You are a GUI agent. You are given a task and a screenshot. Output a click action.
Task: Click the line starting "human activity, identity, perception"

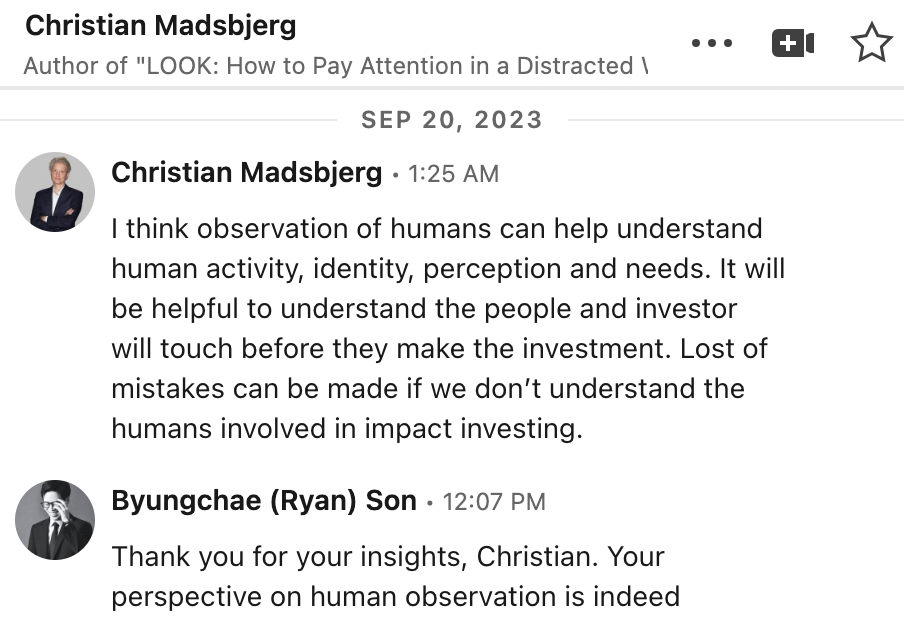(x=448, y=269)
